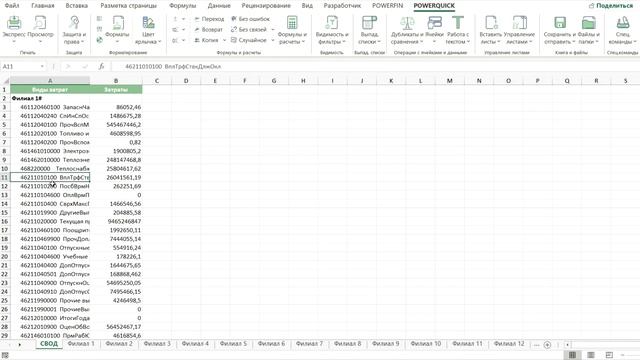
Task: Click the select-all corner of the sheet
Action: pyautogui.click(x=5, y=81)
